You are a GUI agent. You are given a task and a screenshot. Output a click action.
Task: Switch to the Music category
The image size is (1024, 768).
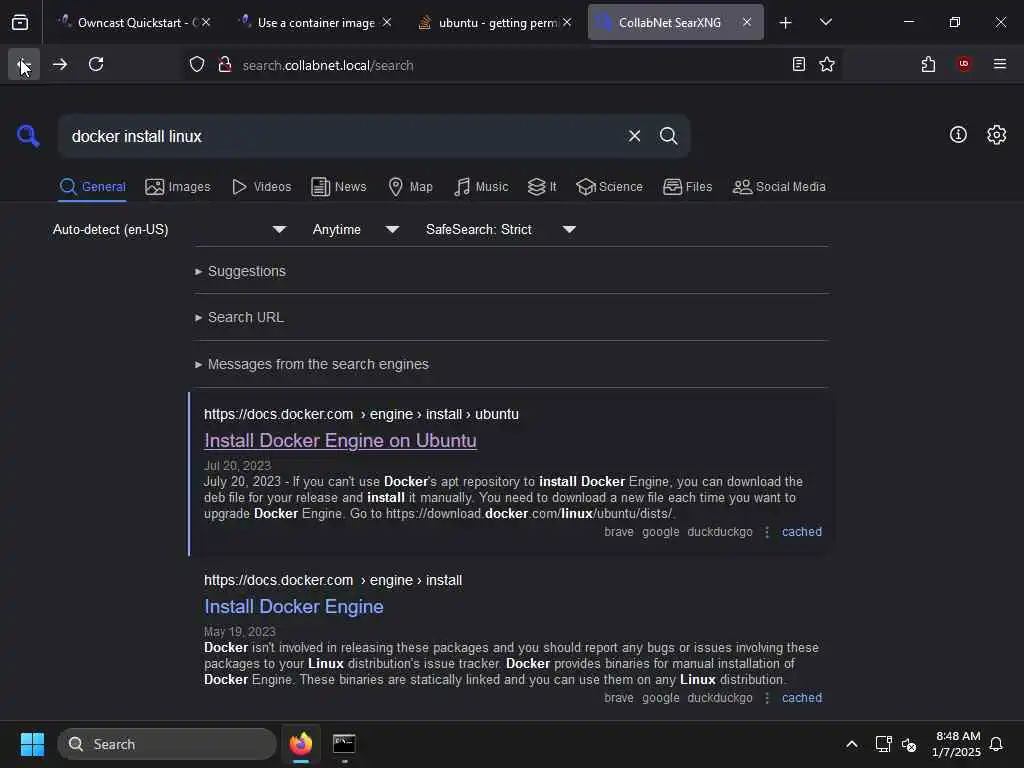tap(481, 187)
